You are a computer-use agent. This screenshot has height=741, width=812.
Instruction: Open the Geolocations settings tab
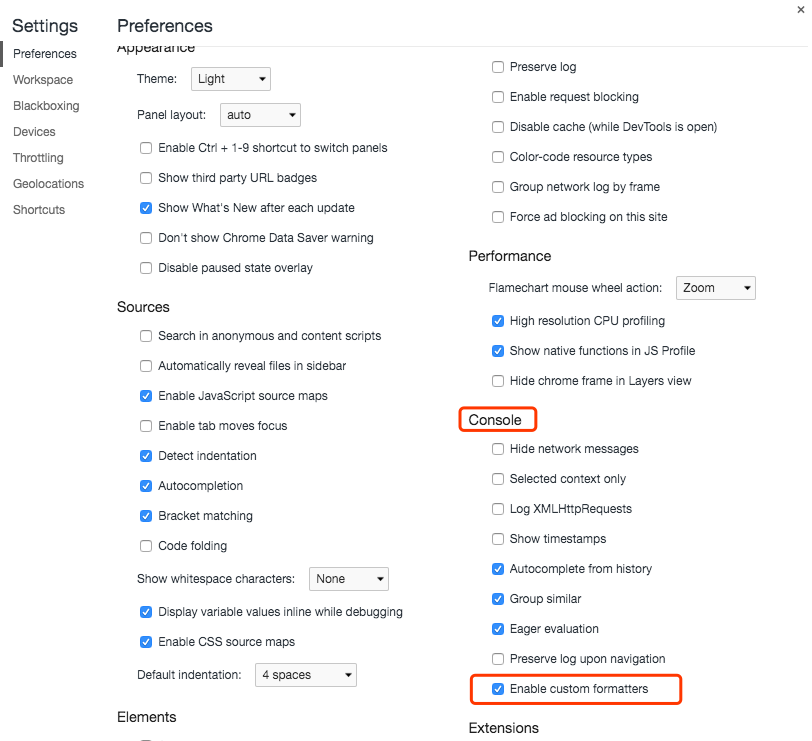49,184
